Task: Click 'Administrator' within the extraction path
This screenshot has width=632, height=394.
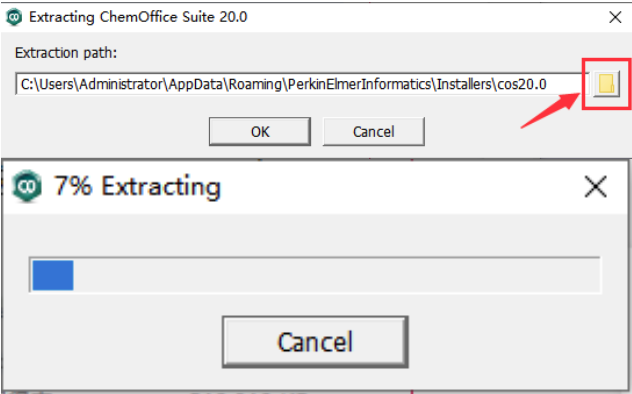Action: [121, 84]
